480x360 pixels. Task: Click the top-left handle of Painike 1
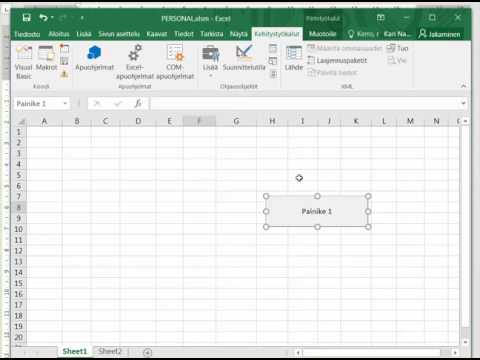point(266,196)
